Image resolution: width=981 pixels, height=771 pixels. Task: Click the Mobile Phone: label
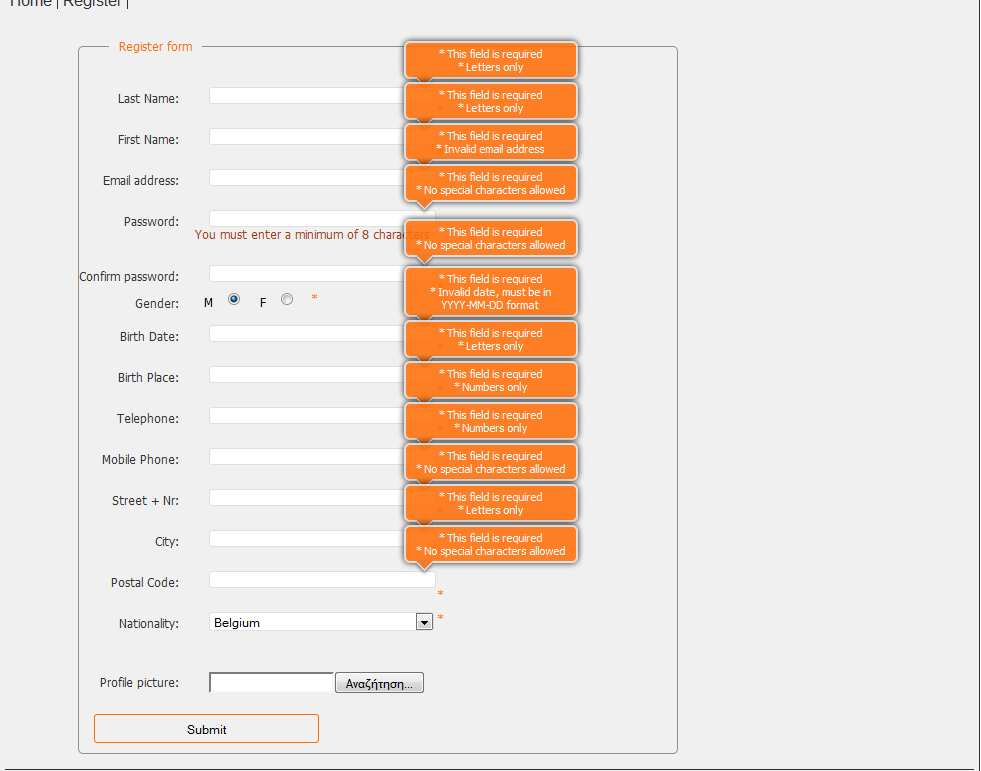pos(140,459)
